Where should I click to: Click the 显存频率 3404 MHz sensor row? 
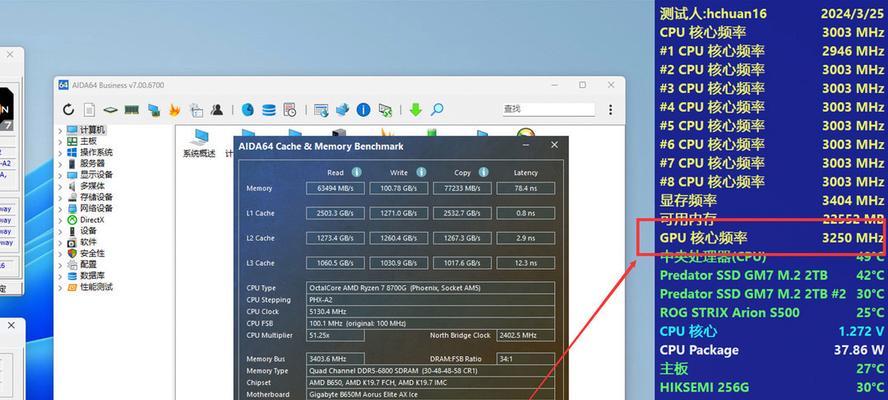(x=771, y=201)
